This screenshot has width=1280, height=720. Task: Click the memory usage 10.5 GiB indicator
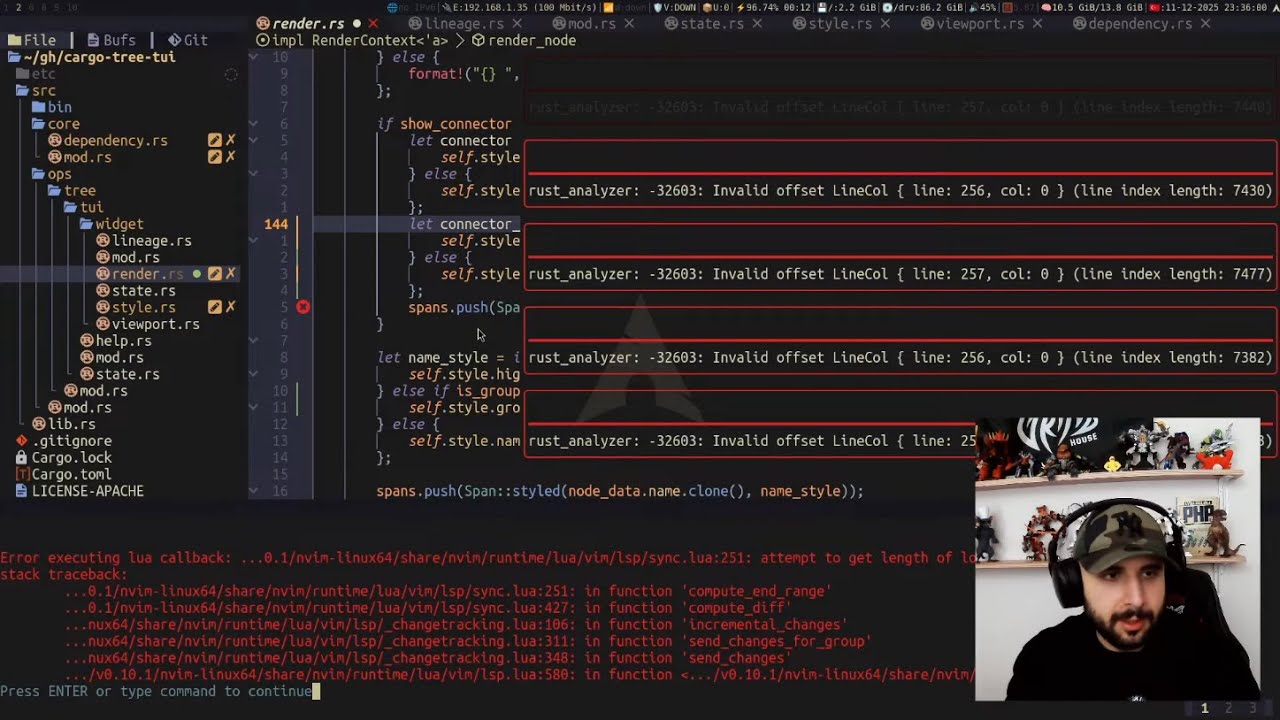pyautogui.click(x=1092, y=7)
